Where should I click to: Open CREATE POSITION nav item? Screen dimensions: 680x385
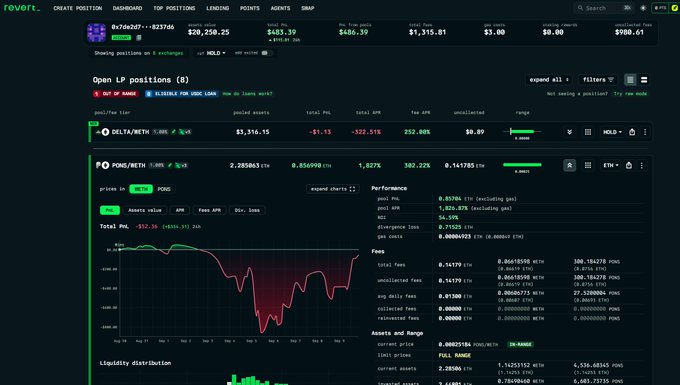tap(78, 8)
